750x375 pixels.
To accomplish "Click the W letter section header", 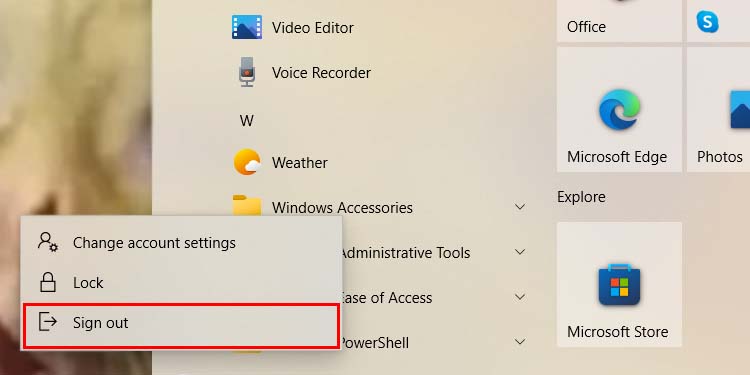I will 246,121.
